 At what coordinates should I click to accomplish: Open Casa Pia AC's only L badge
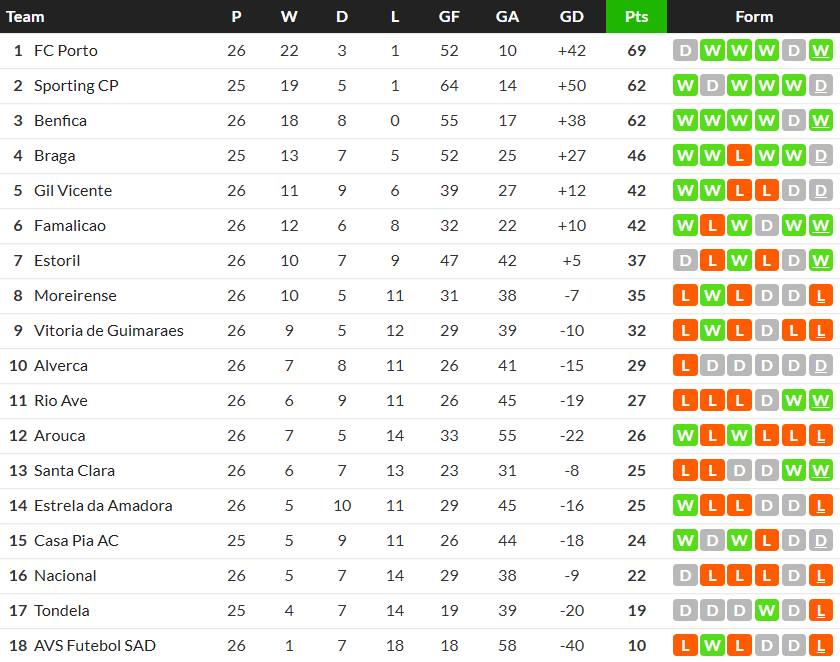[766, 541]
